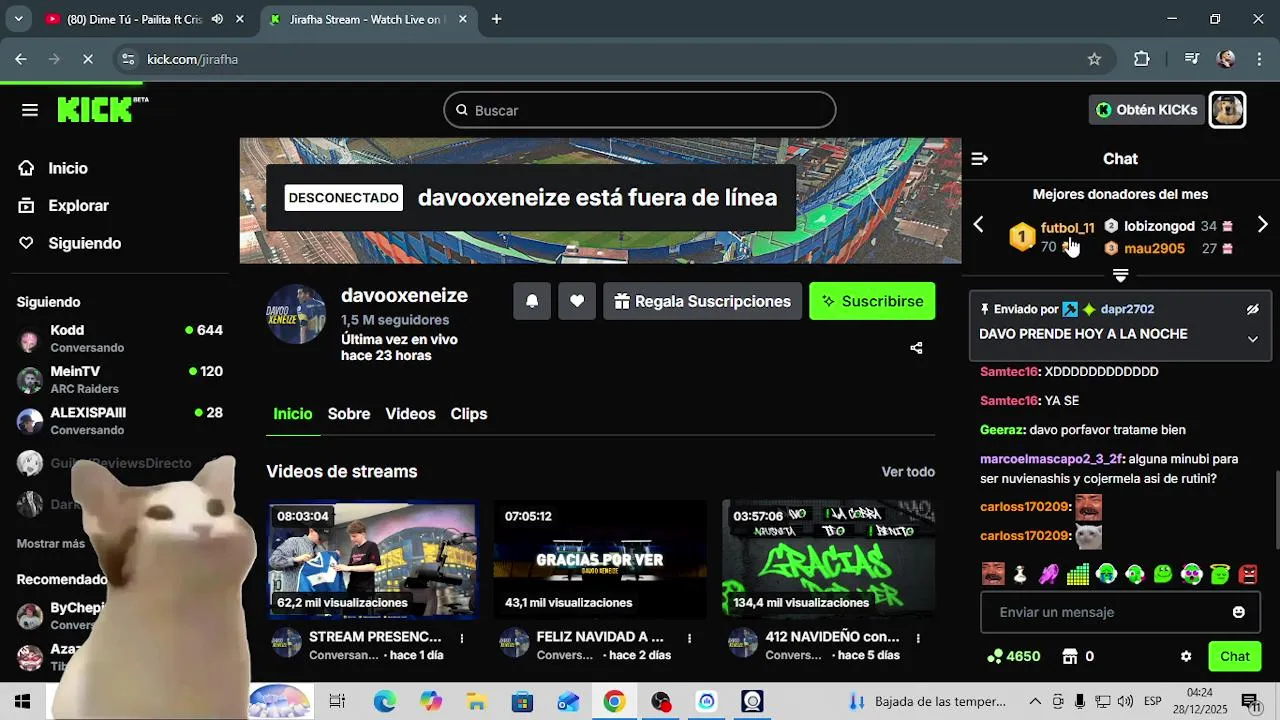Viewport: 1280px width, 720px height.
Task: Click the Suscribirse button
Action: (x=872, y=301)
